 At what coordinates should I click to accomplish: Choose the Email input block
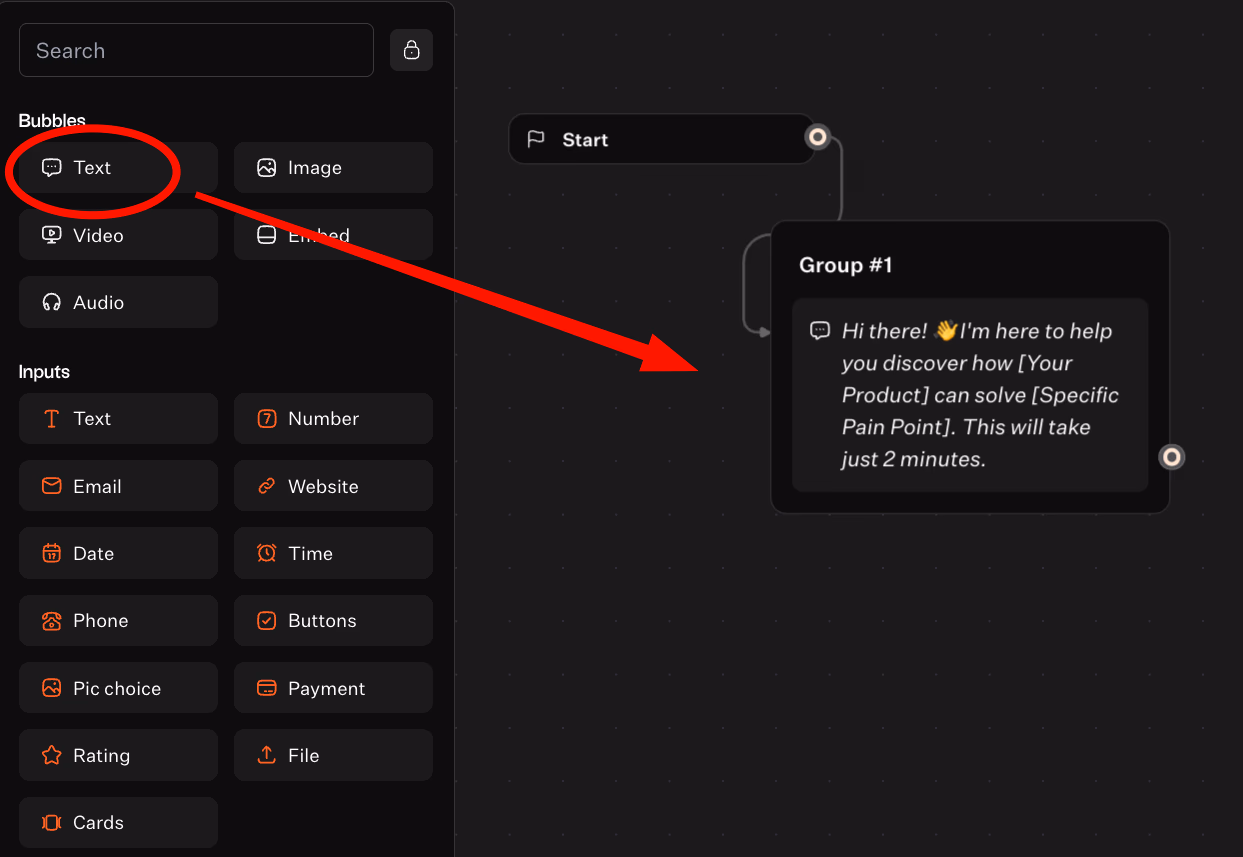point(118,485)
